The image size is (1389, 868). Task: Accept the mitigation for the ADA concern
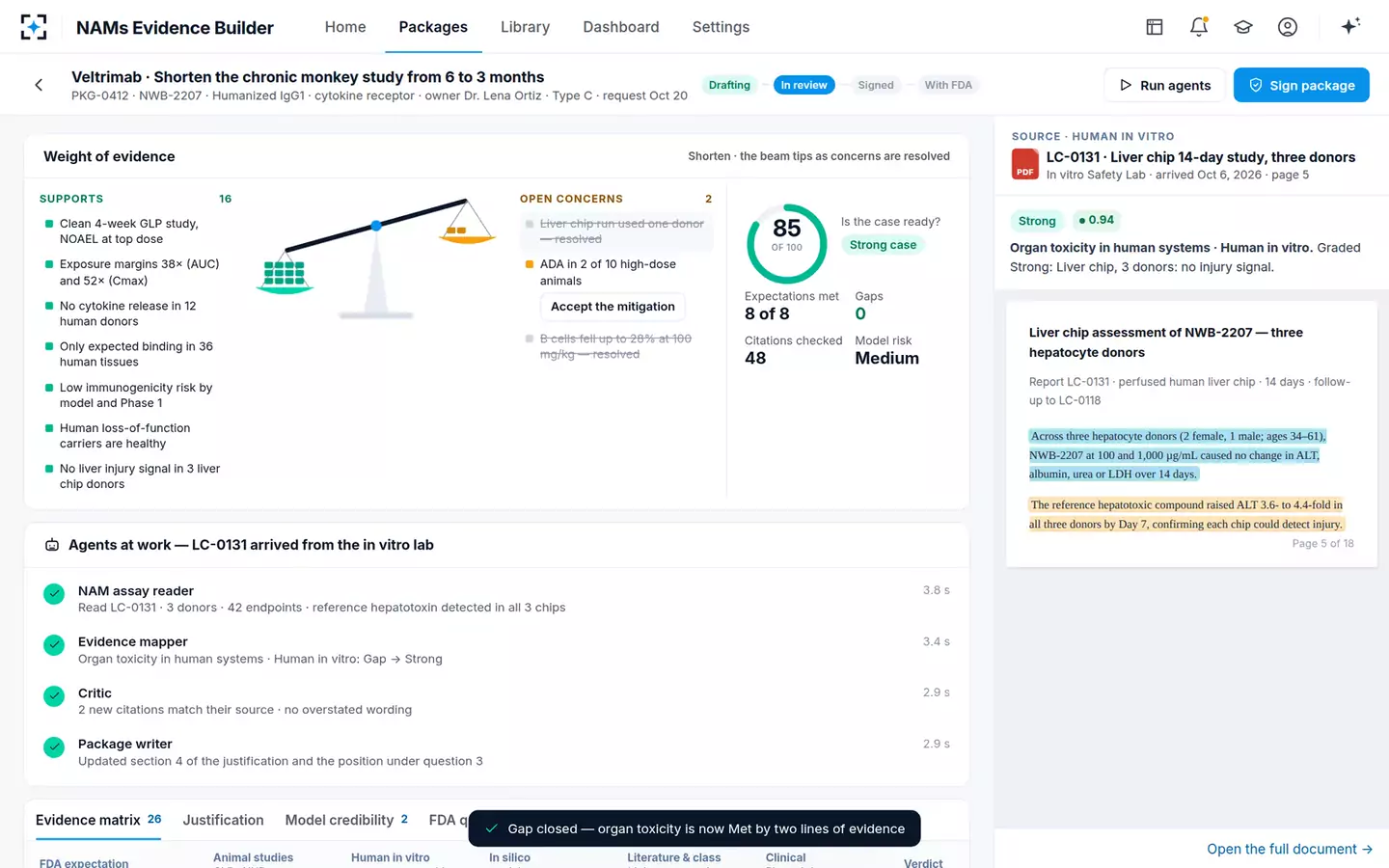pyautogui.click(x=613, y=307)
